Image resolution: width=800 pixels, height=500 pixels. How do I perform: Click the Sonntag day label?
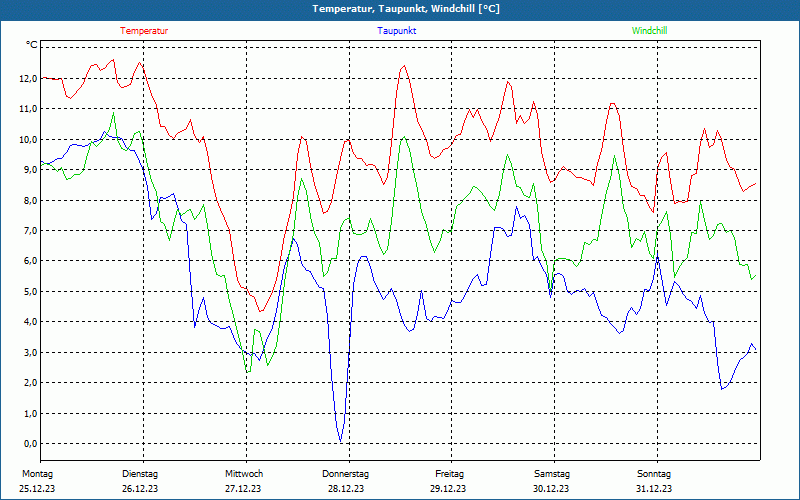click(654, 474)
